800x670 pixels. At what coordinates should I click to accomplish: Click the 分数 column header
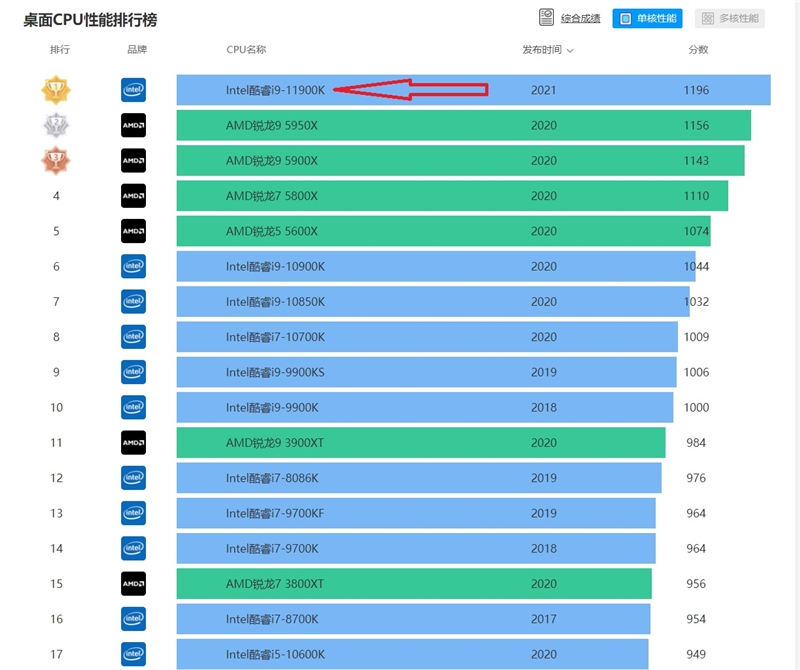click(697, 49)
